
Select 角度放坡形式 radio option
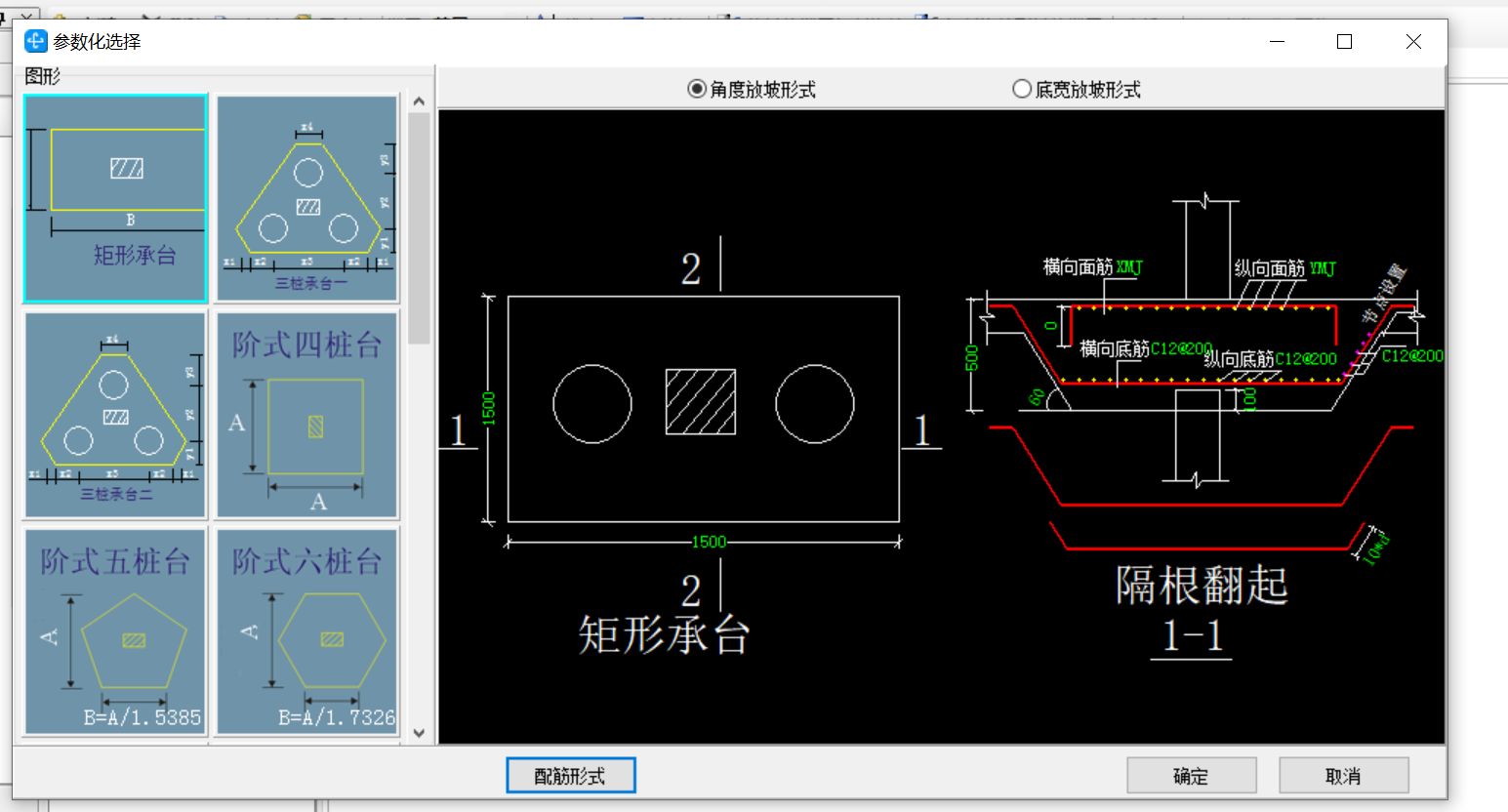(x=752, y=89)
